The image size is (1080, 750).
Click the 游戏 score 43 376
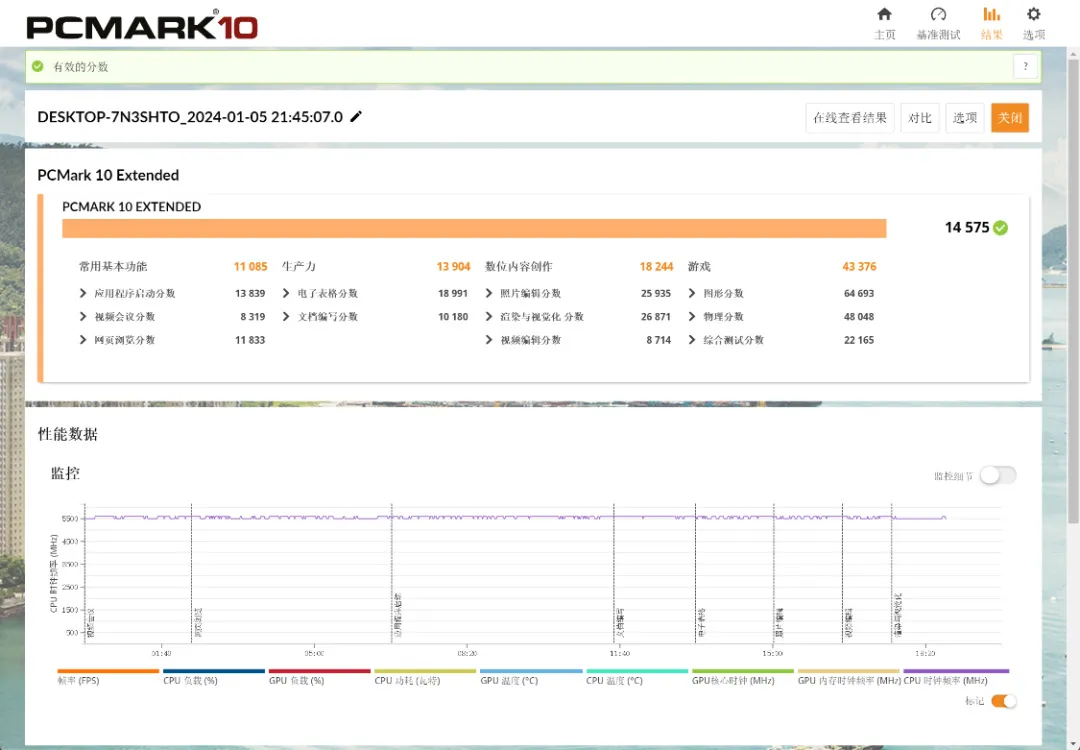pos(859,267)
